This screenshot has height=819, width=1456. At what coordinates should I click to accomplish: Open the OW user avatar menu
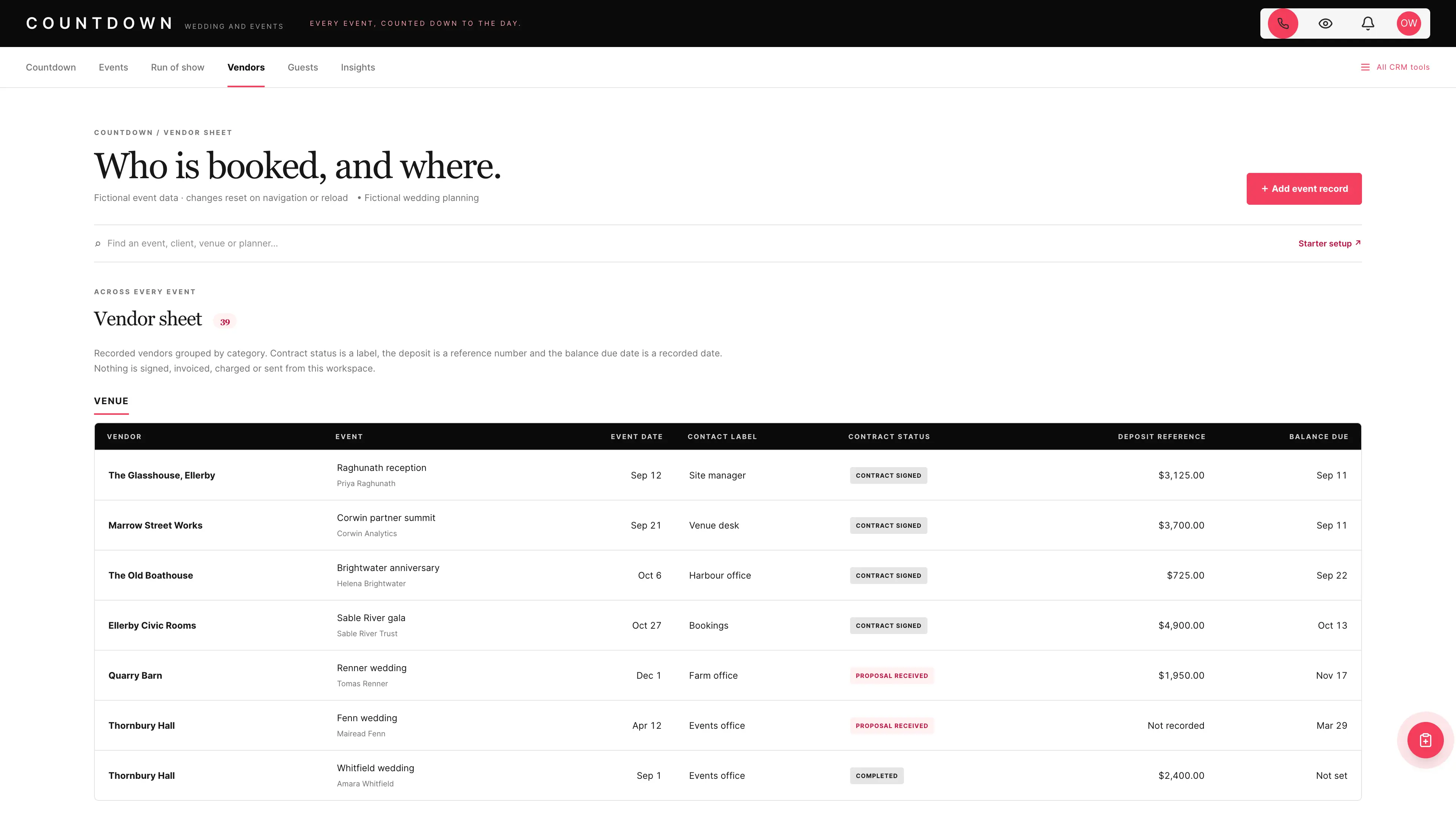1409,23
